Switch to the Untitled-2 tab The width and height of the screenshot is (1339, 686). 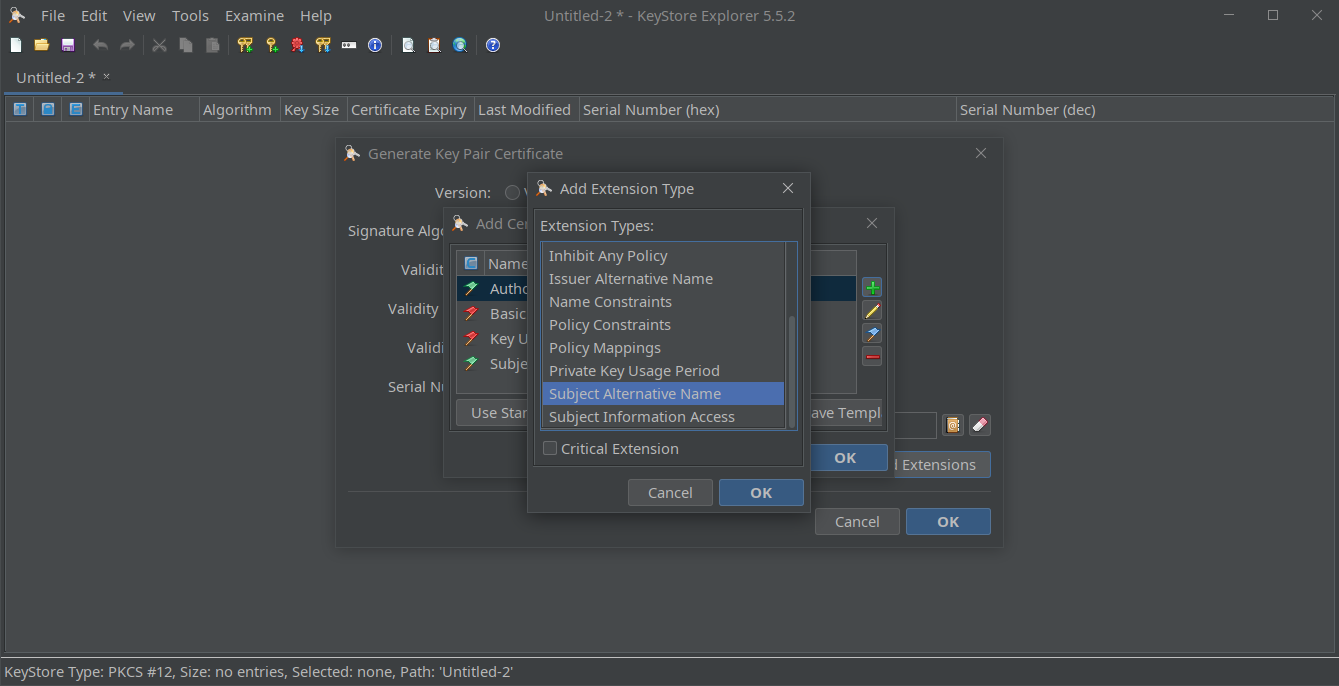click(x=56, y=77)
